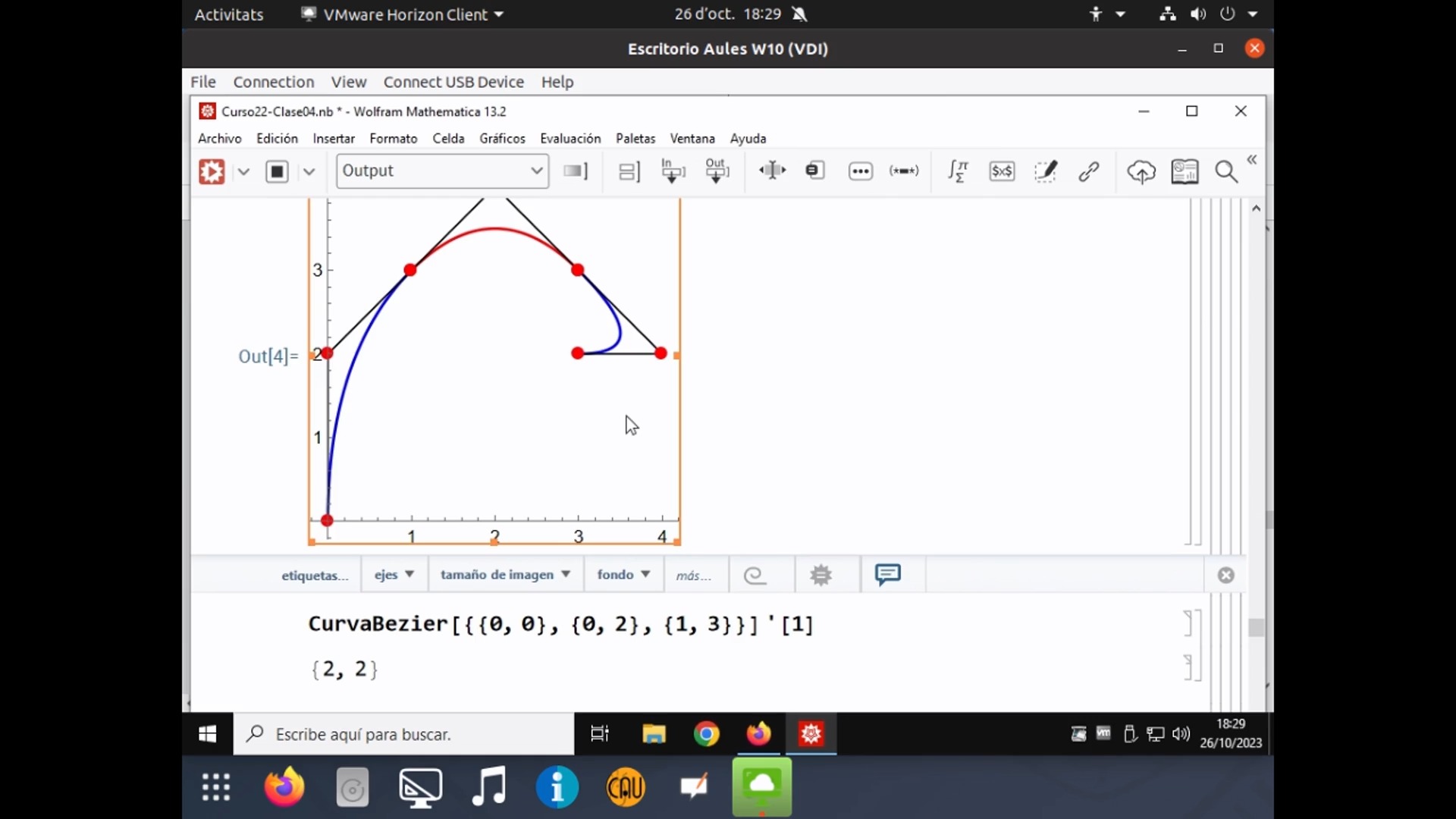Click the ellipsis iconize toolbar icon
Screen dimensions: 1456x819
pyautogui.click(x=860, y=171)
